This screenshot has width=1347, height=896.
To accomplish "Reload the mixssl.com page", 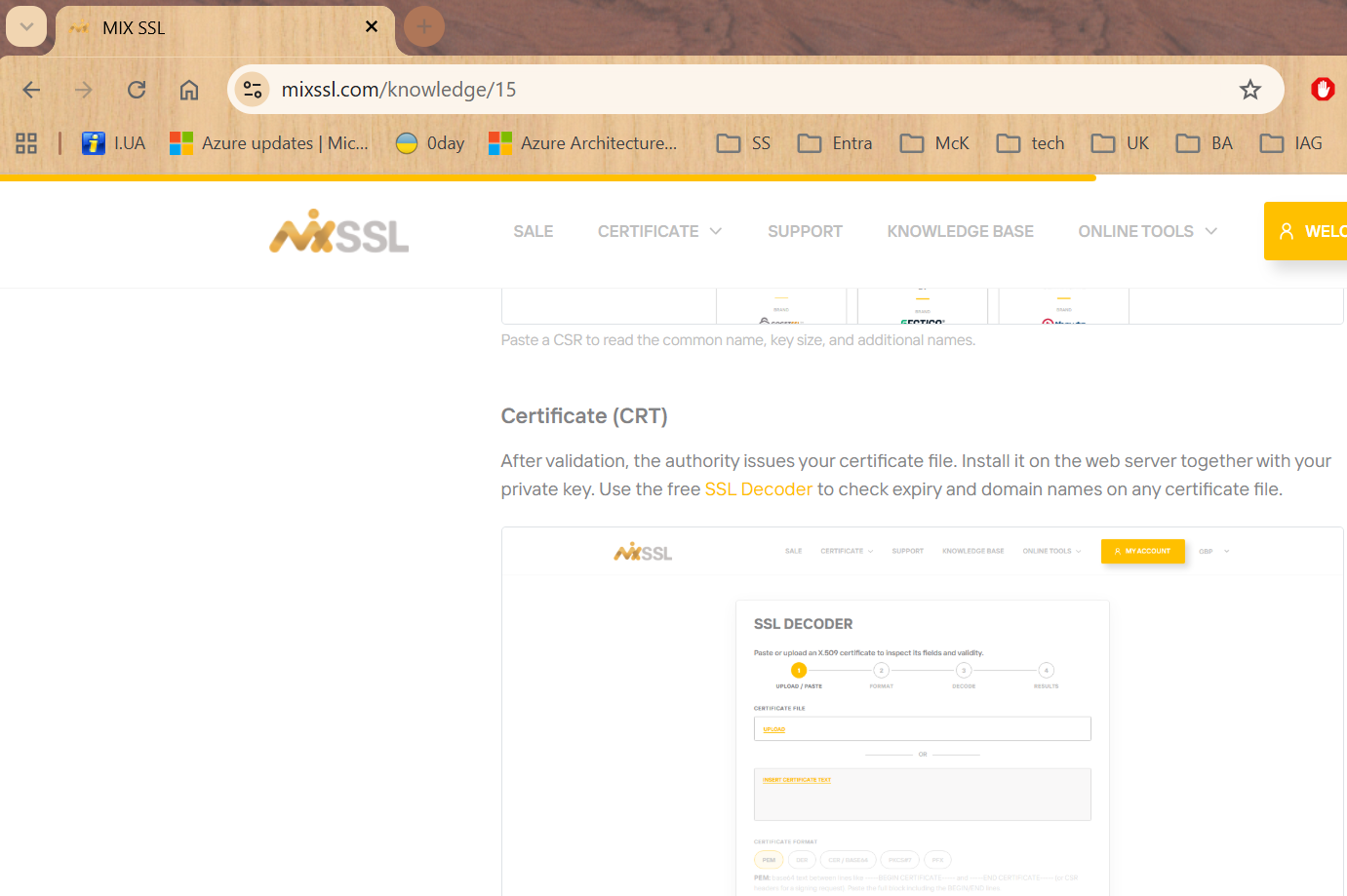I will [137, 90].
